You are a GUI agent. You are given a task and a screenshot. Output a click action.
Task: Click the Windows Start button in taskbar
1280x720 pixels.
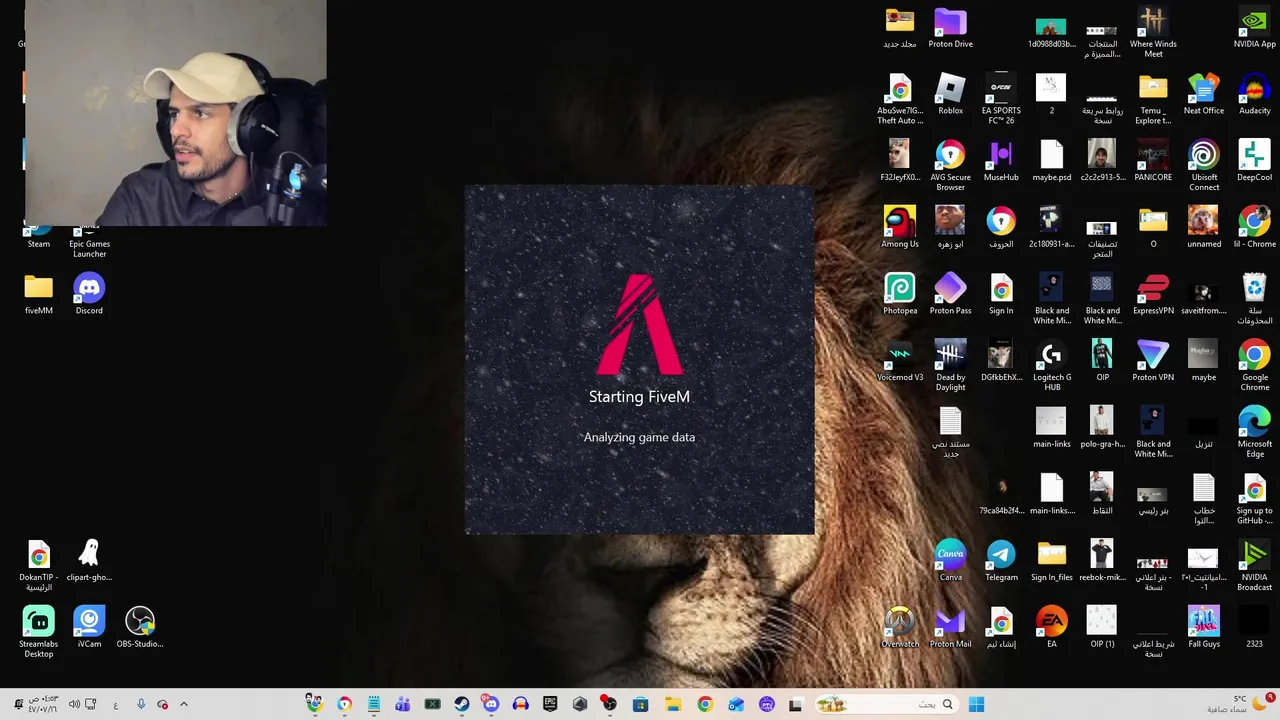[x=977, y=704]
